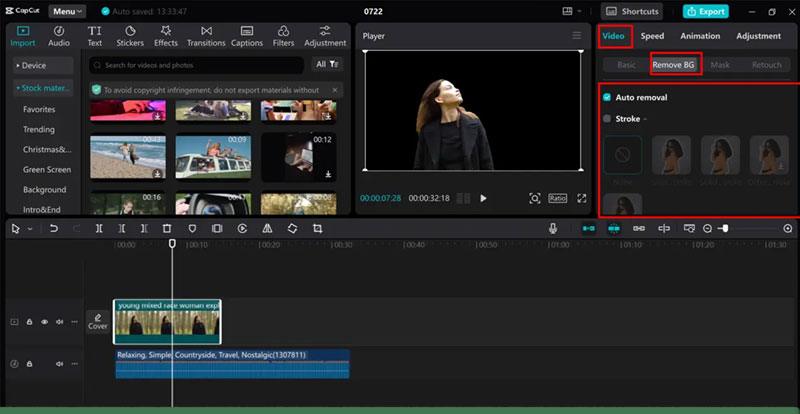Viewport: 800px width, 414px height.
Task: Open the Text panel
Action: point(94,36)
